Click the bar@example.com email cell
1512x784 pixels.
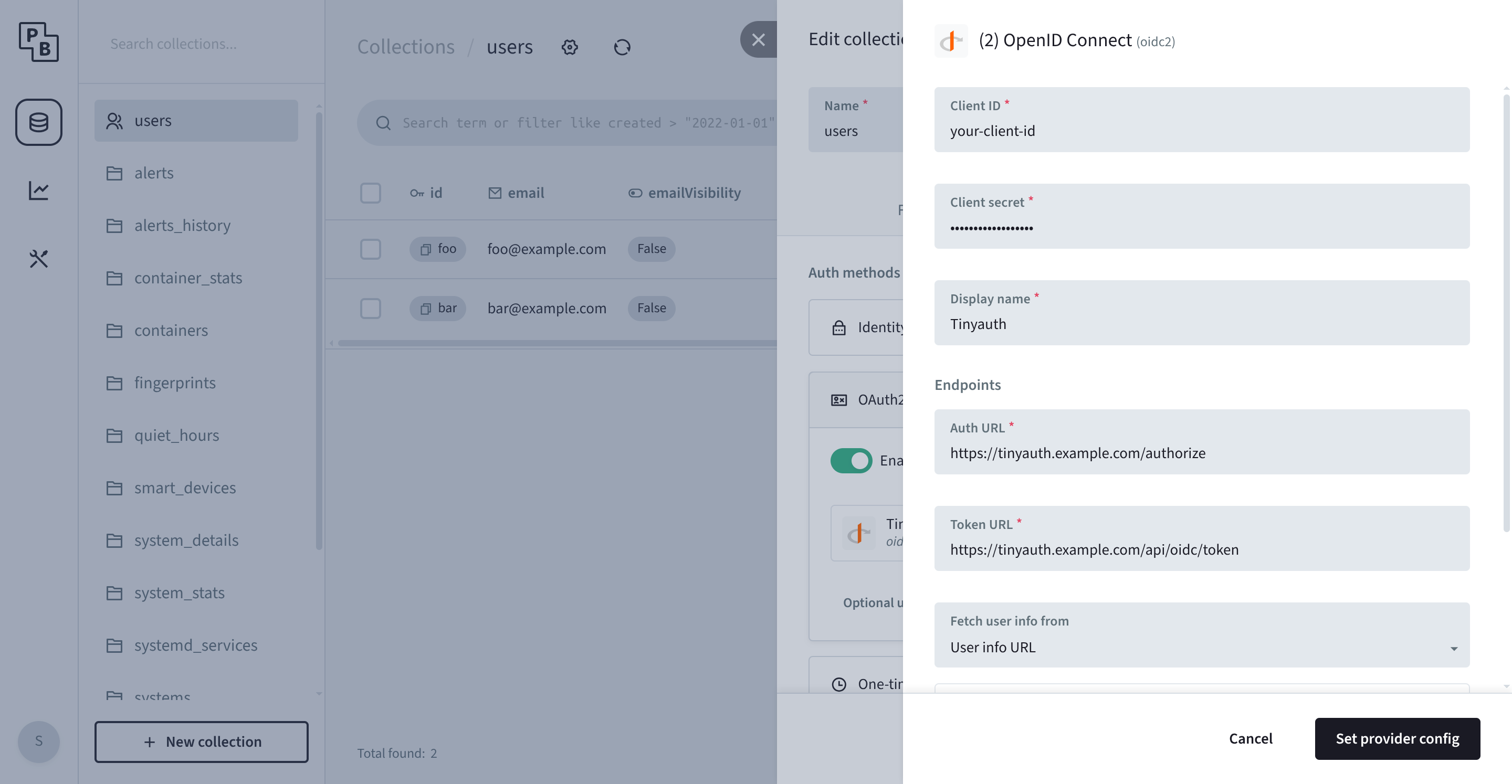tap(547, 309)
